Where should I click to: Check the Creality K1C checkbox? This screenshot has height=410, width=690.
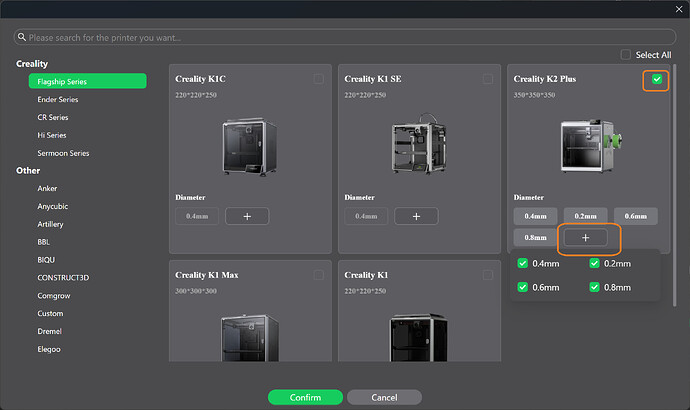pos(319,79)
